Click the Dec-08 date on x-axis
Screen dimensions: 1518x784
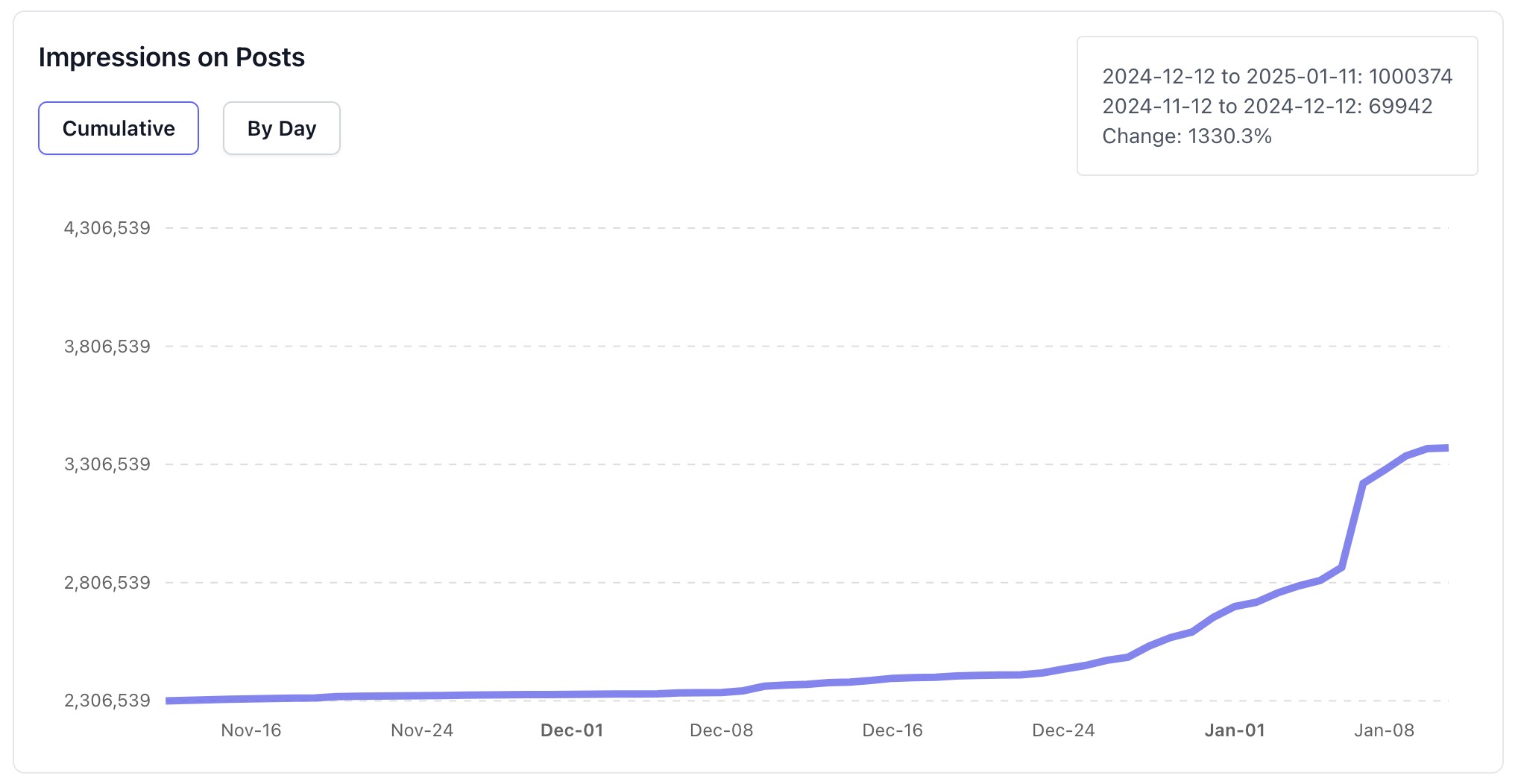coord(722,730)
